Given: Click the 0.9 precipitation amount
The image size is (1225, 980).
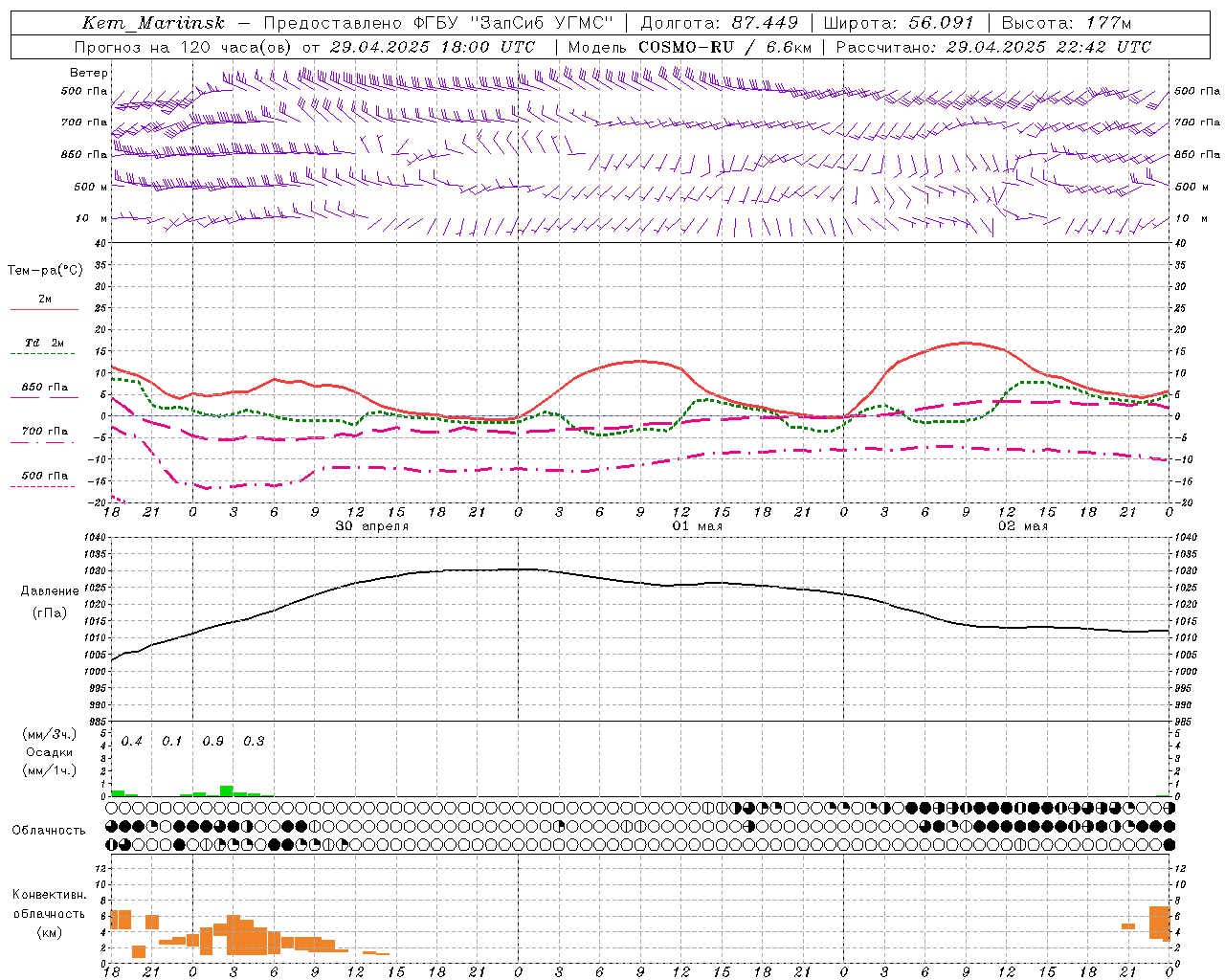Looking at the screenshot, I should [213, 742].
